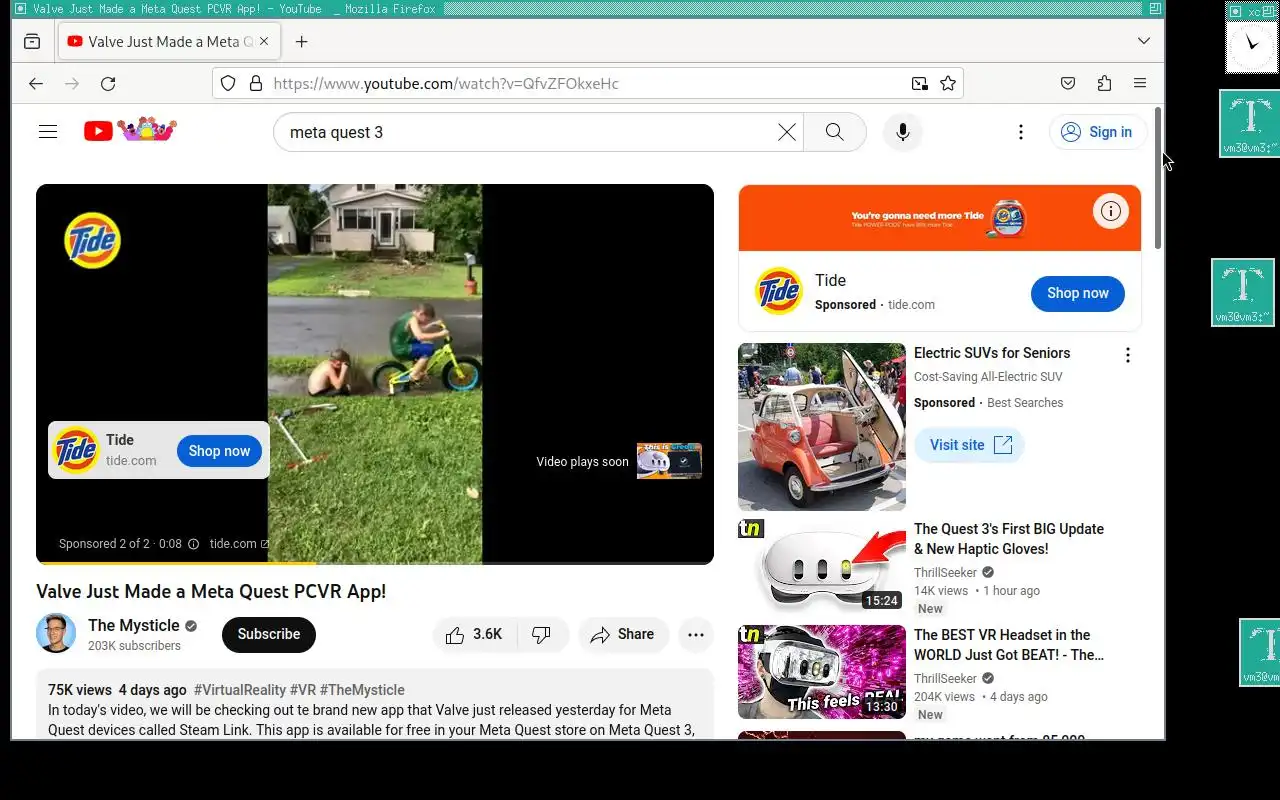The image size is (1280, 800).
Task: Open Firefox tracking protection shield
Action: [x=228, y=84]
